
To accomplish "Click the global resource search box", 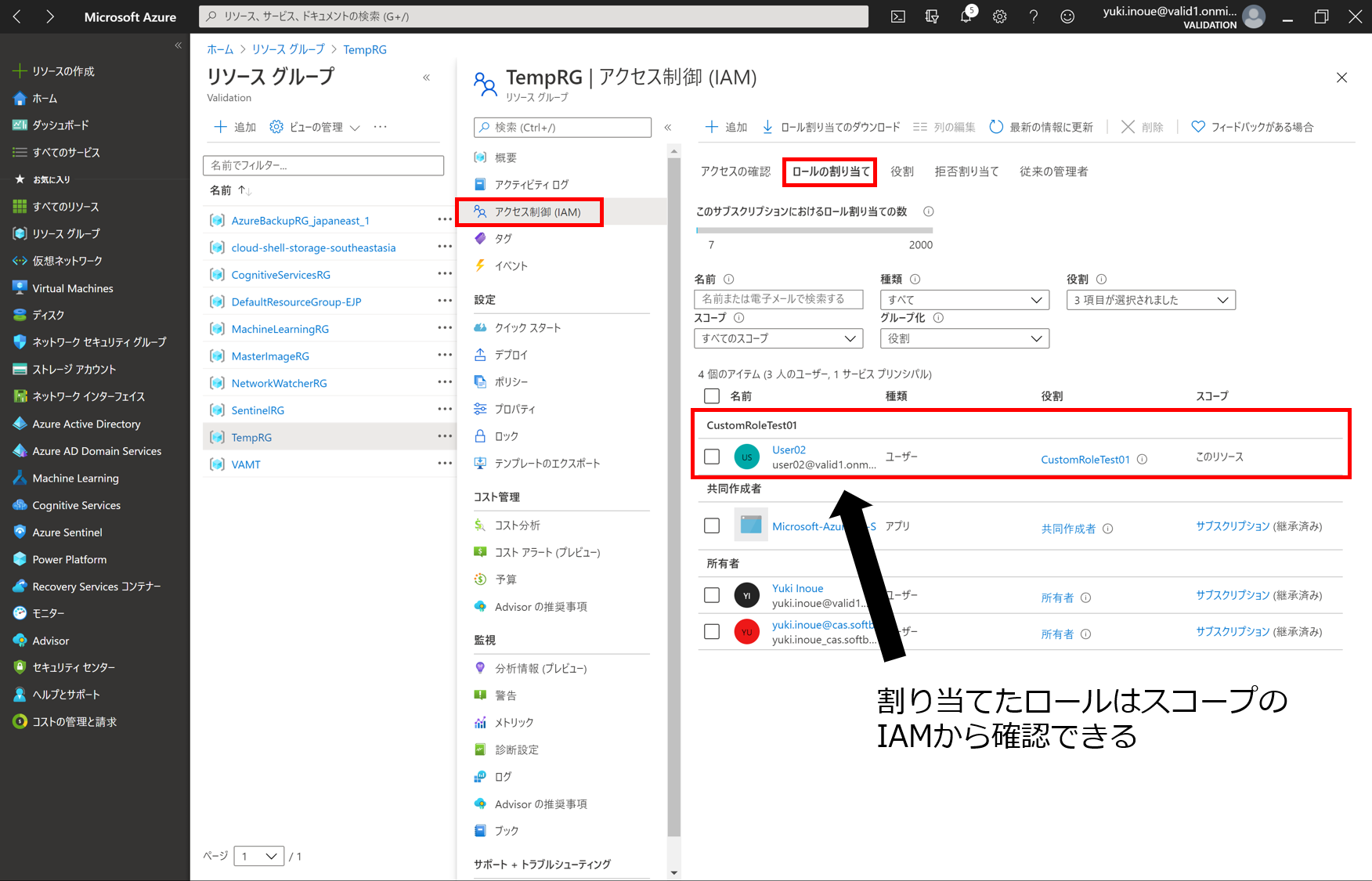I will (x=534, y=16).
